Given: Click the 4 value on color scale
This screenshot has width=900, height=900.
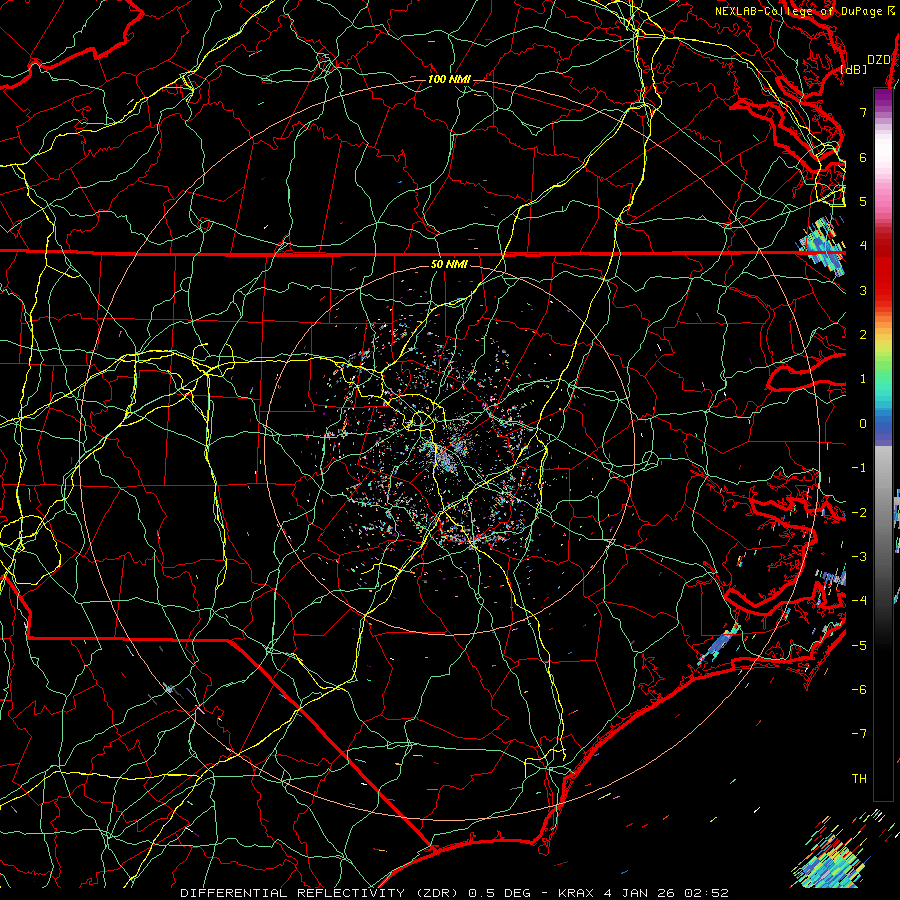Looking at the screenshot, I should 863,246.
